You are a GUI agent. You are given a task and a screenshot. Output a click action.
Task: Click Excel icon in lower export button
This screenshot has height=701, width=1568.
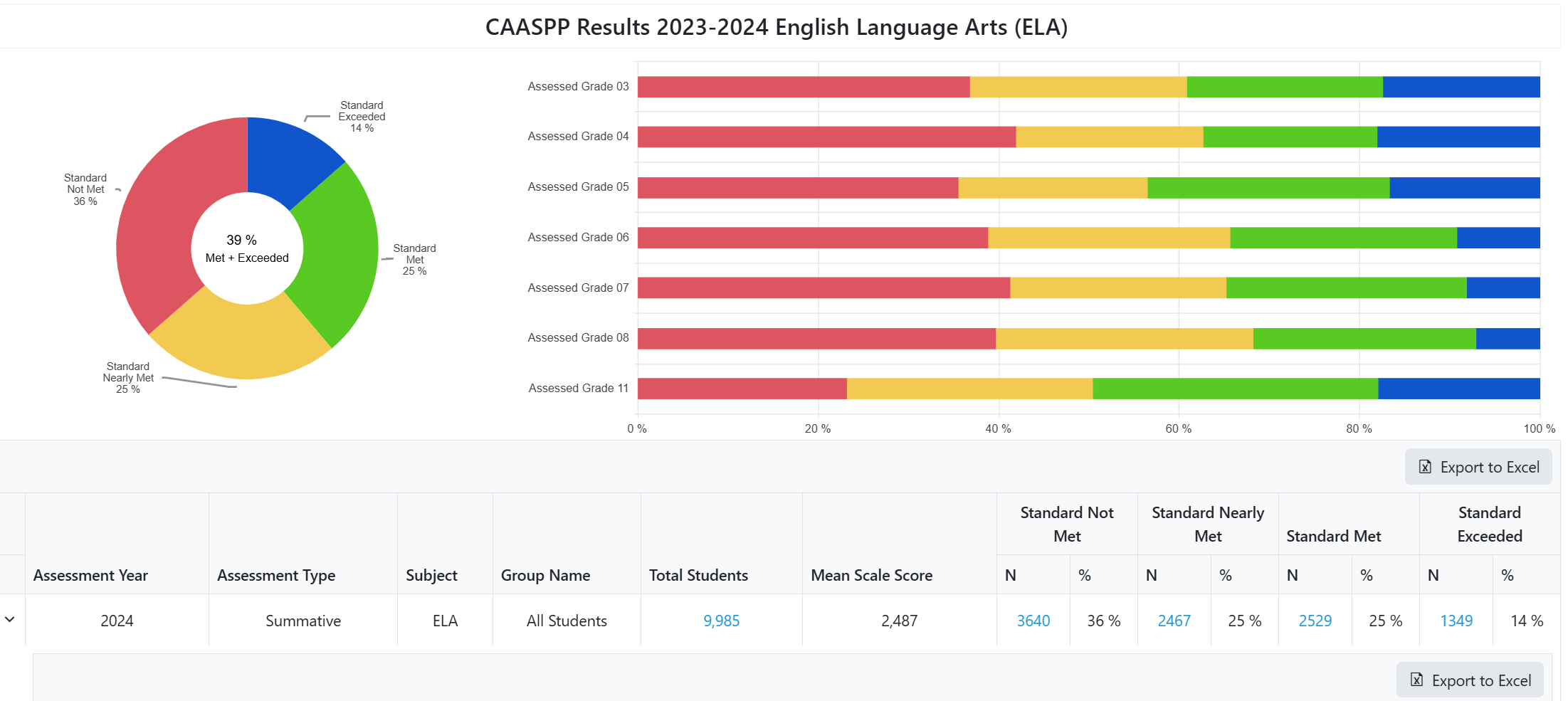point(1416,680)
